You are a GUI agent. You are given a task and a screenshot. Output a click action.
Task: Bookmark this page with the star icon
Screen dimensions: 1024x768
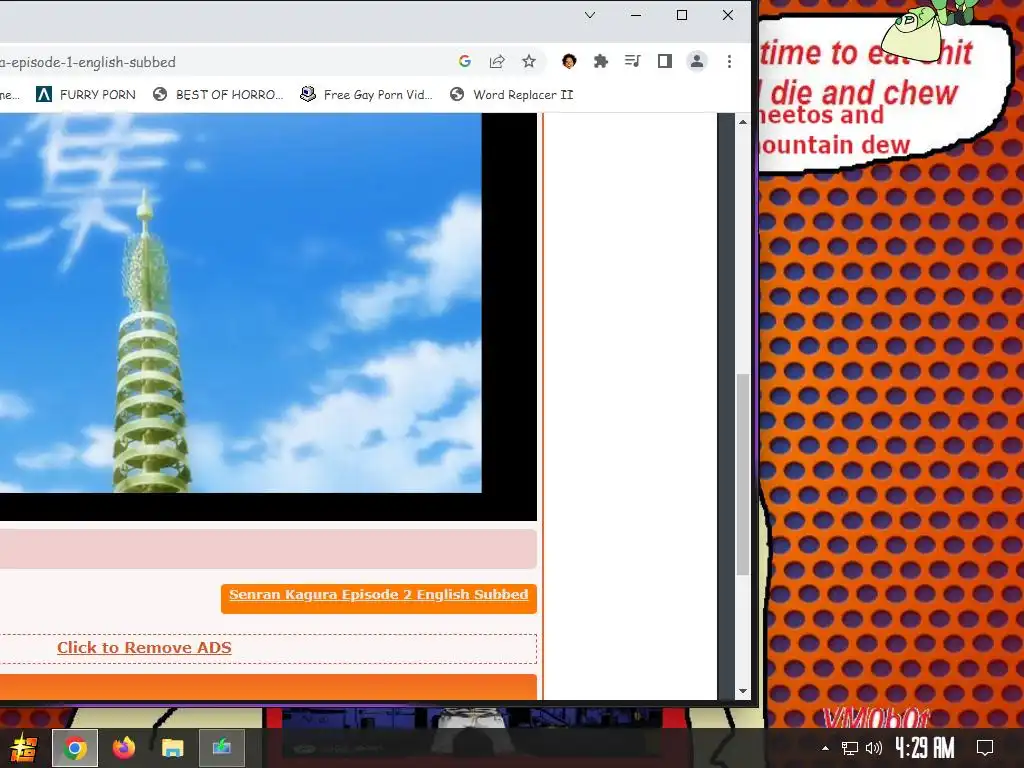529,61
